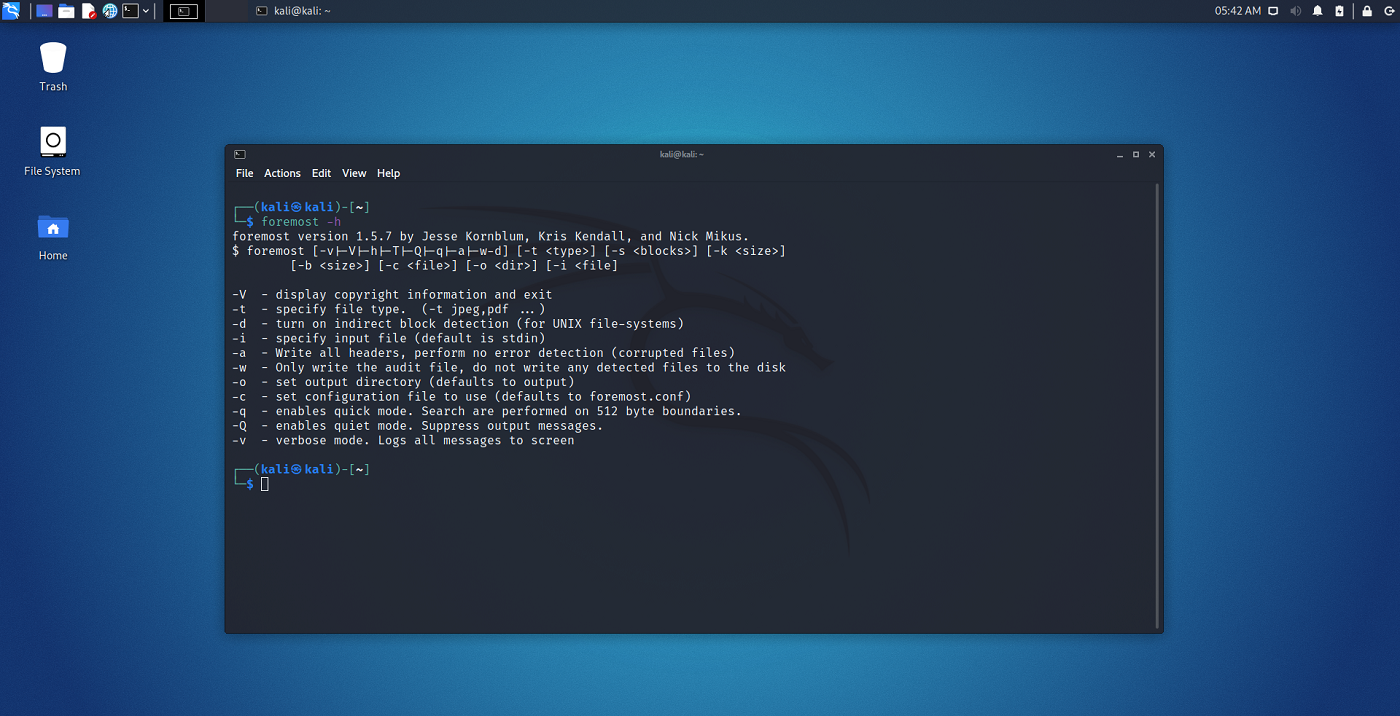The height and width of the screenshot is (716, 1400).
Task: Open the text editor panel launcher
Action: pyautogui.click(x=88, y=11)
